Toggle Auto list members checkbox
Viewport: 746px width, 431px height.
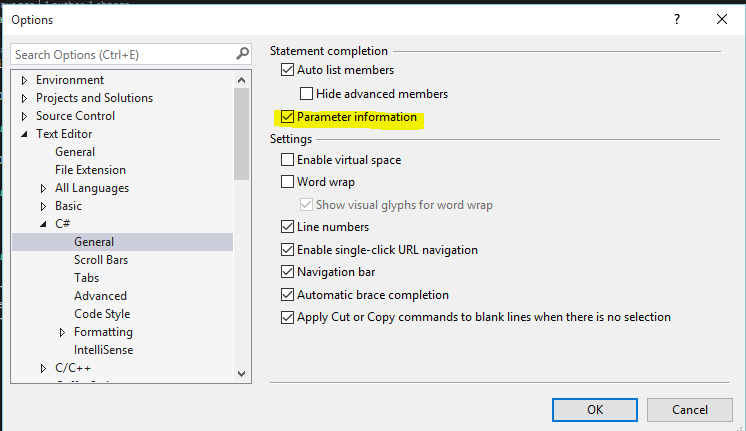(287, 70)
